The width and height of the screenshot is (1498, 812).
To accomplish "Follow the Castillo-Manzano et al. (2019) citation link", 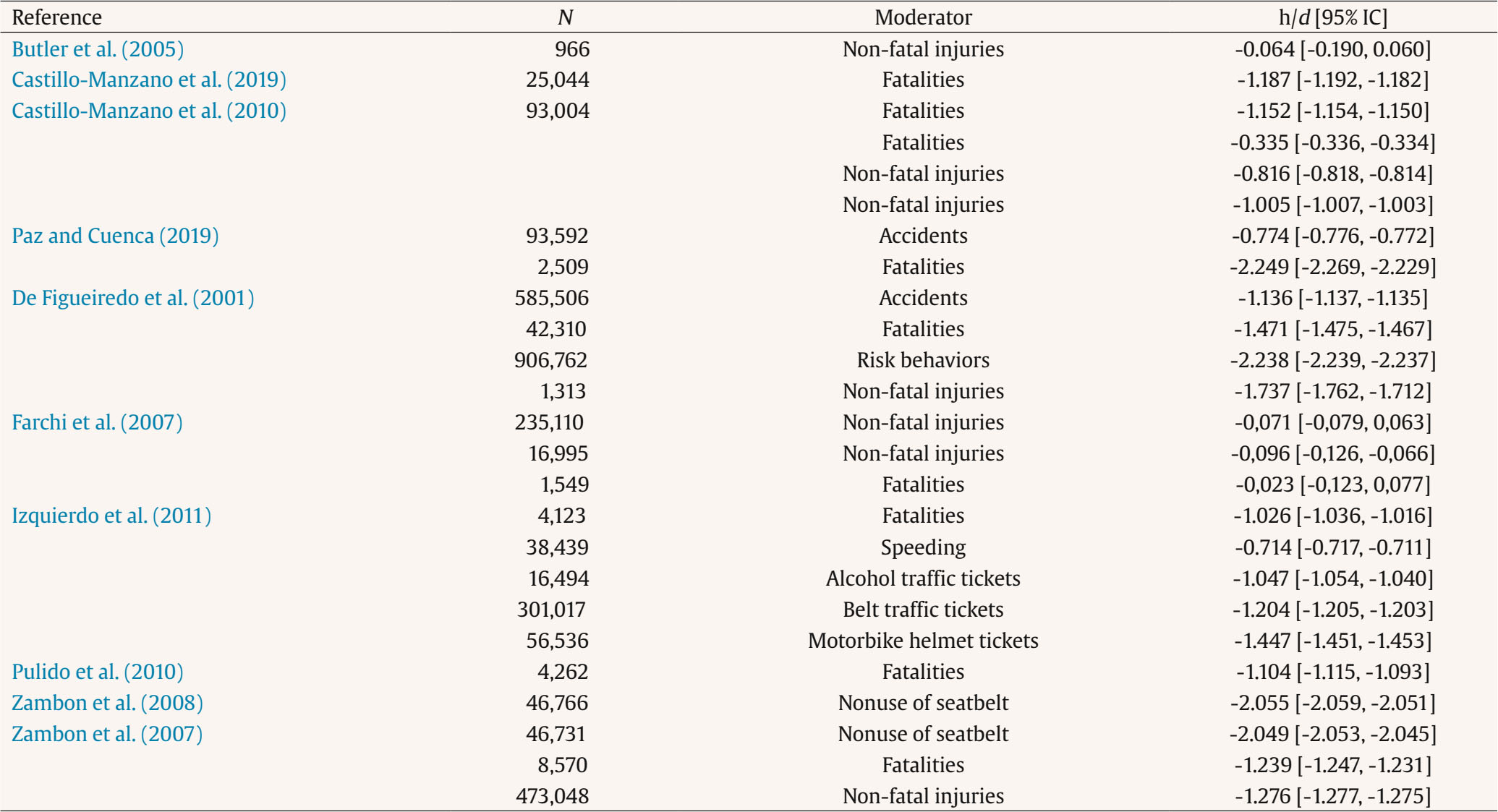I will (149, 80).
